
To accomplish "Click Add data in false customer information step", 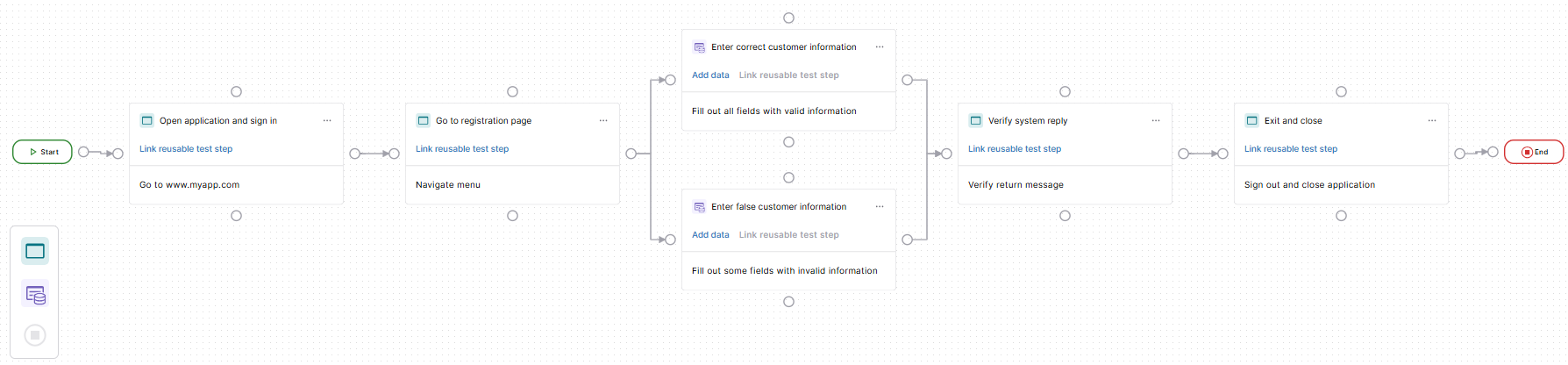I will [x=710, y=235].
